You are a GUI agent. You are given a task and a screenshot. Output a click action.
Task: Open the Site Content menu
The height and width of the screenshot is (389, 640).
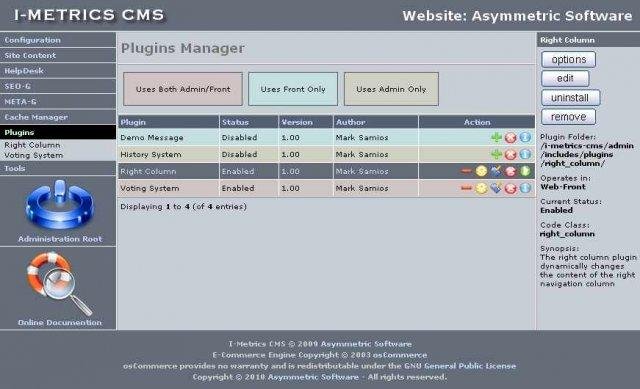(58, 56)
